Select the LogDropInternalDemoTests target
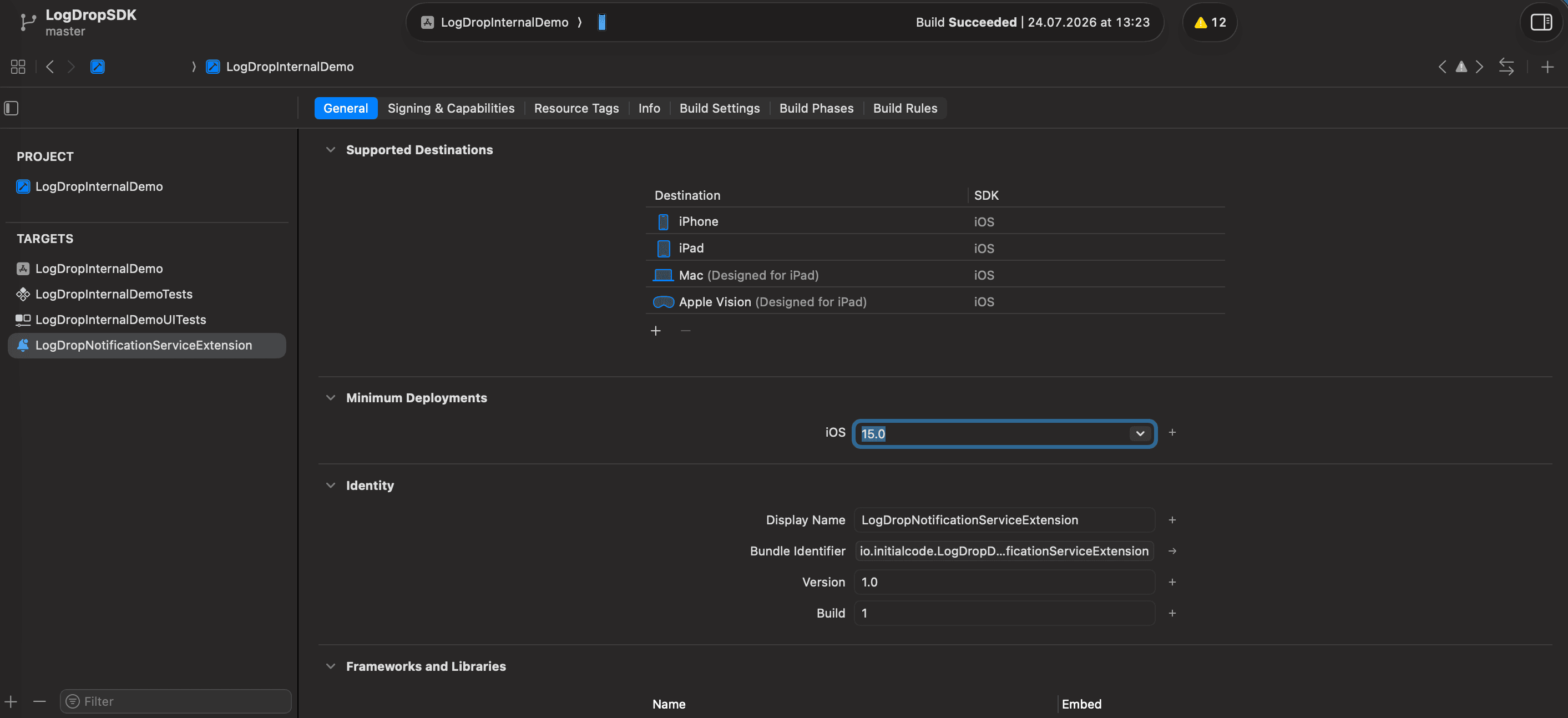This screenshot has width=1568, height=718. pyautogui.click(x=105, y=294)
